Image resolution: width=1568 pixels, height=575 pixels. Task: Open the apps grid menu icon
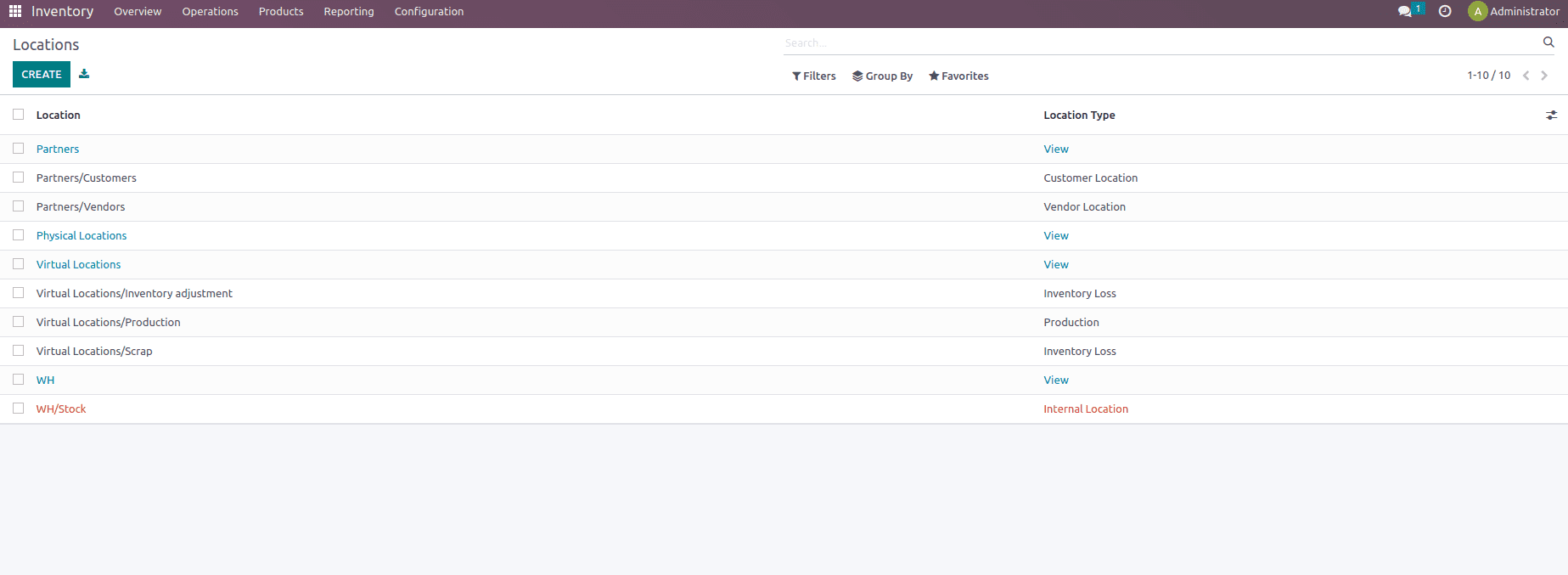tap(15, 11)
